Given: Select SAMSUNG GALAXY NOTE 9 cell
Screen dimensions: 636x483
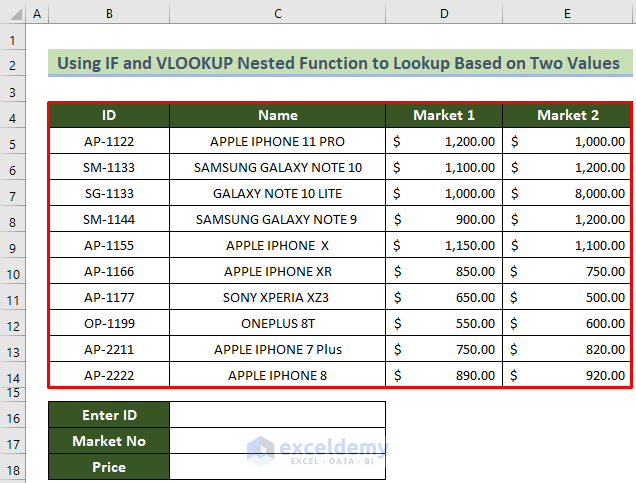Looking at the screenshot, I should (x=277, y=219).
